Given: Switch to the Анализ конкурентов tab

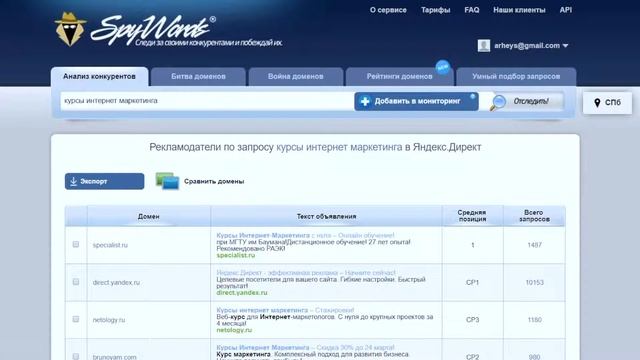Looking at the screenshot, I should 100,76.
